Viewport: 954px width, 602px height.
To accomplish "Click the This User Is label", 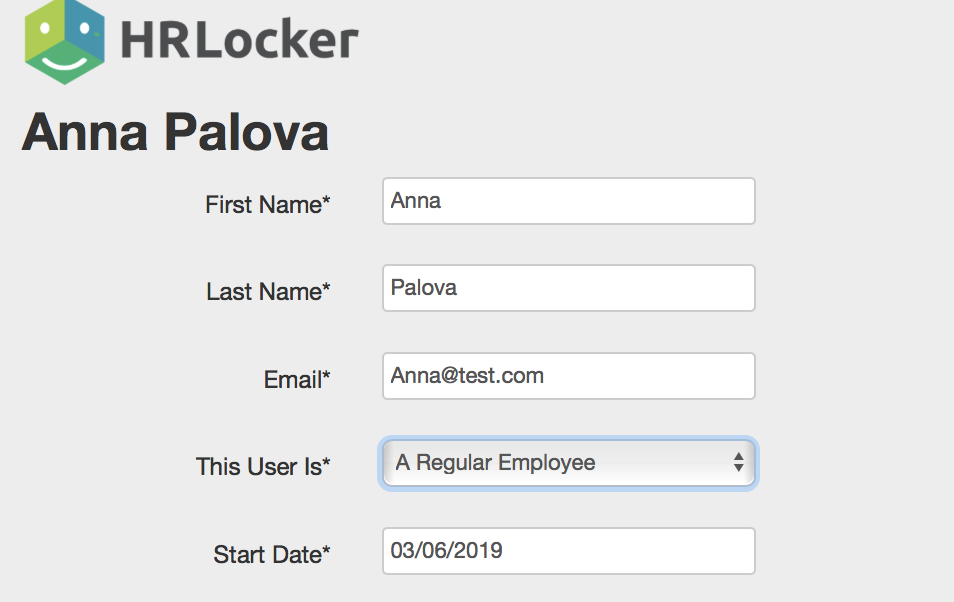I will click(263, 467).
